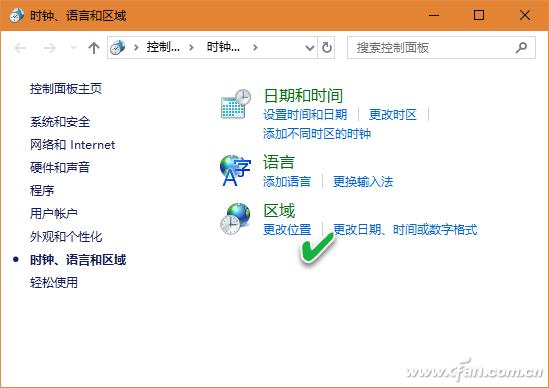Close the 时钟、语言和区域 window

pos(524,15)
